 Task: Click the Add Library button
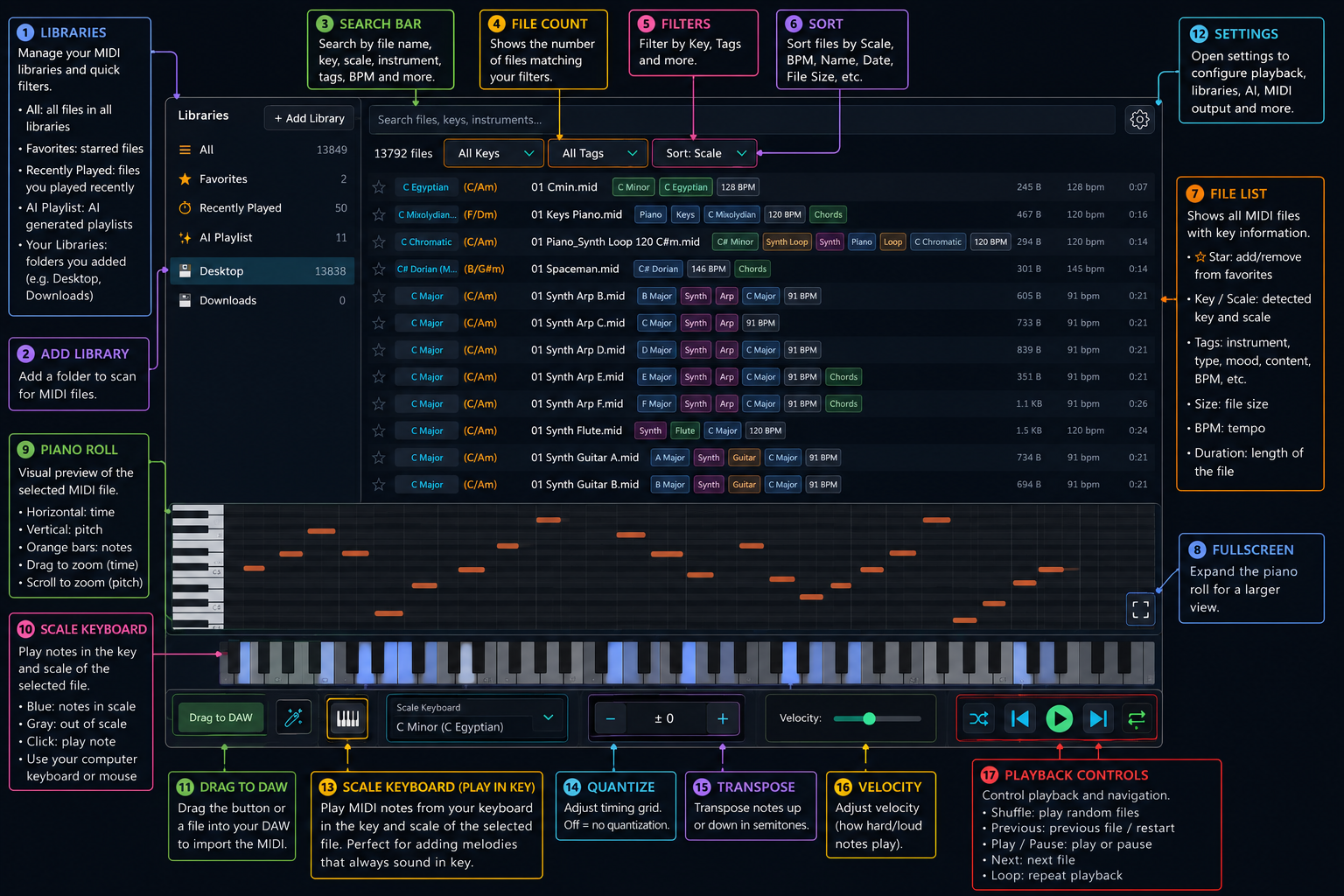[310, 118]
